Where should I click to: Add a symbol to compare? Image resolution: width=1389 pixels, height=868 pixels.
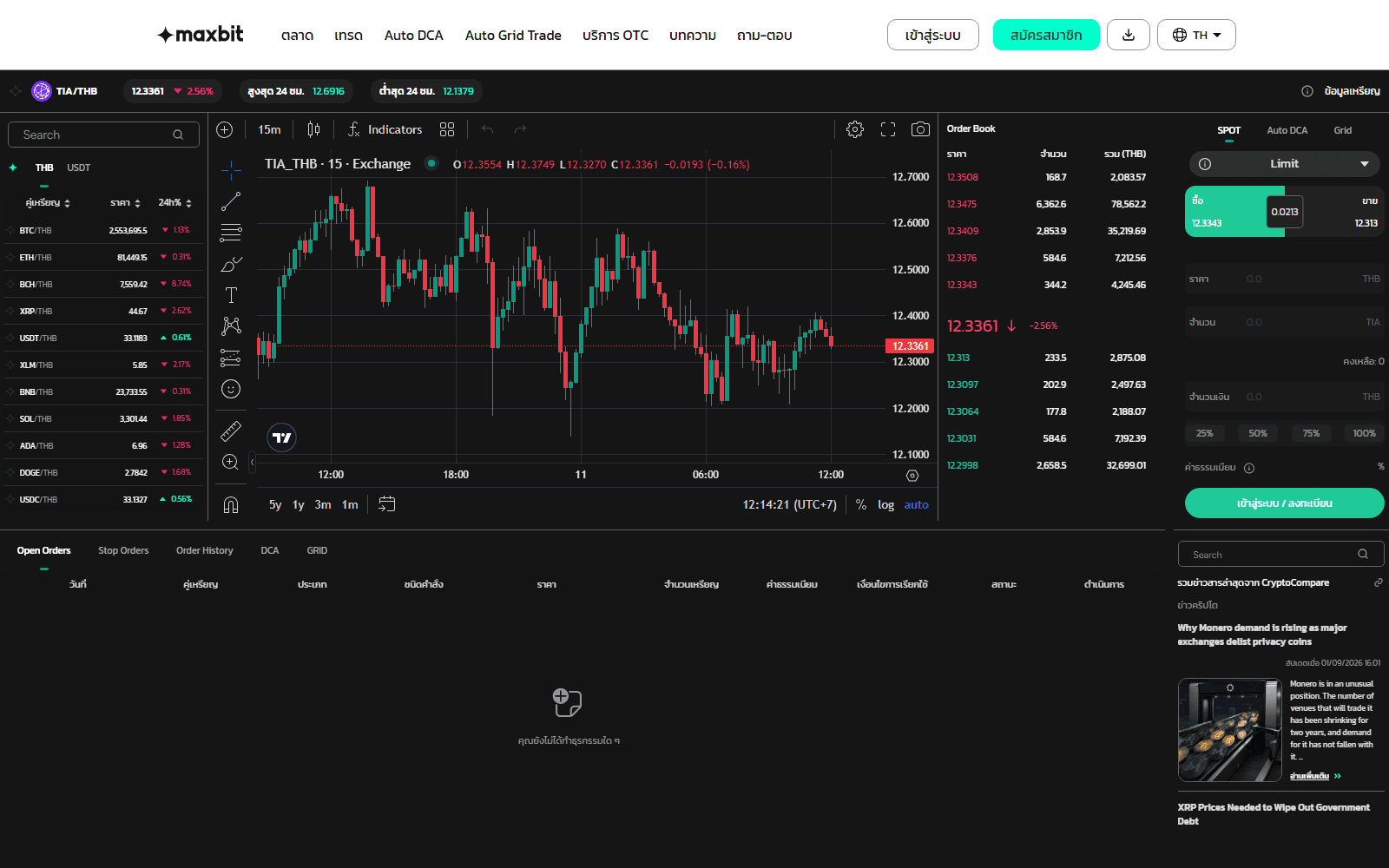pyautogui.click(x=225, y=129)
